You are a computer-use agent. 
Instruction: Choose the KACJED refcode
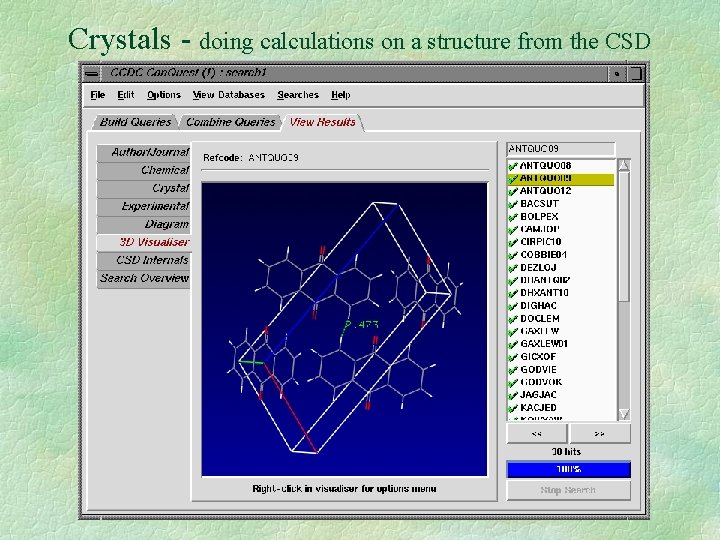(x=538, y=408)
